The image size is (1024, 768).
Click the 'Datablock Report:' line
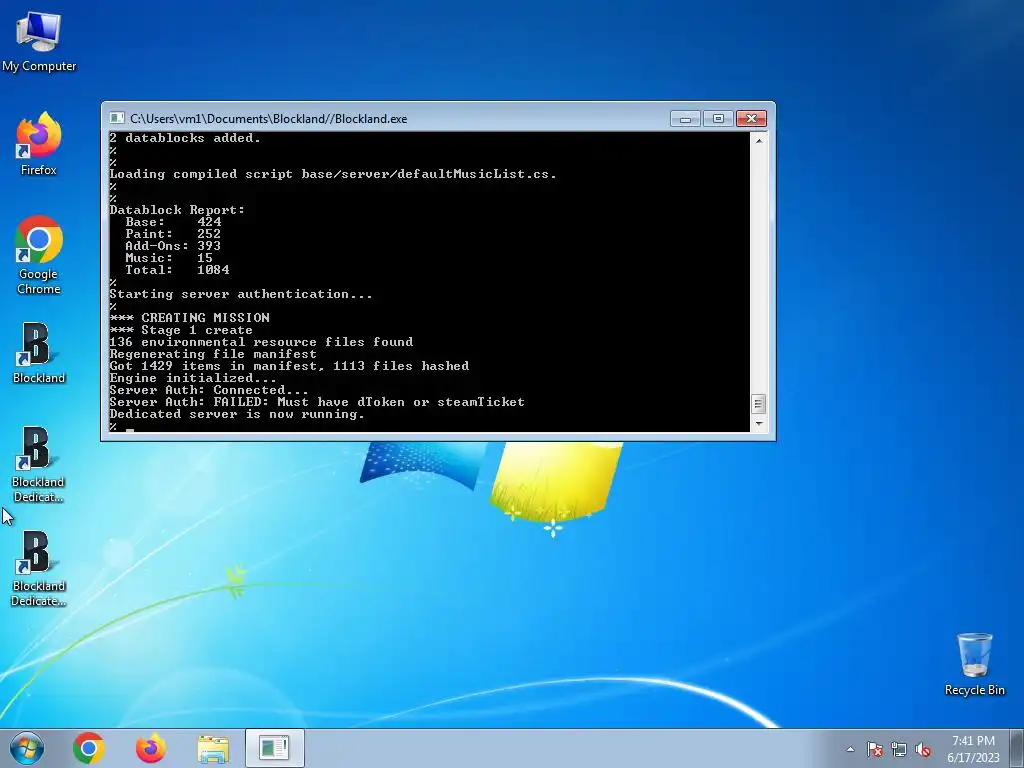(177, 210)
